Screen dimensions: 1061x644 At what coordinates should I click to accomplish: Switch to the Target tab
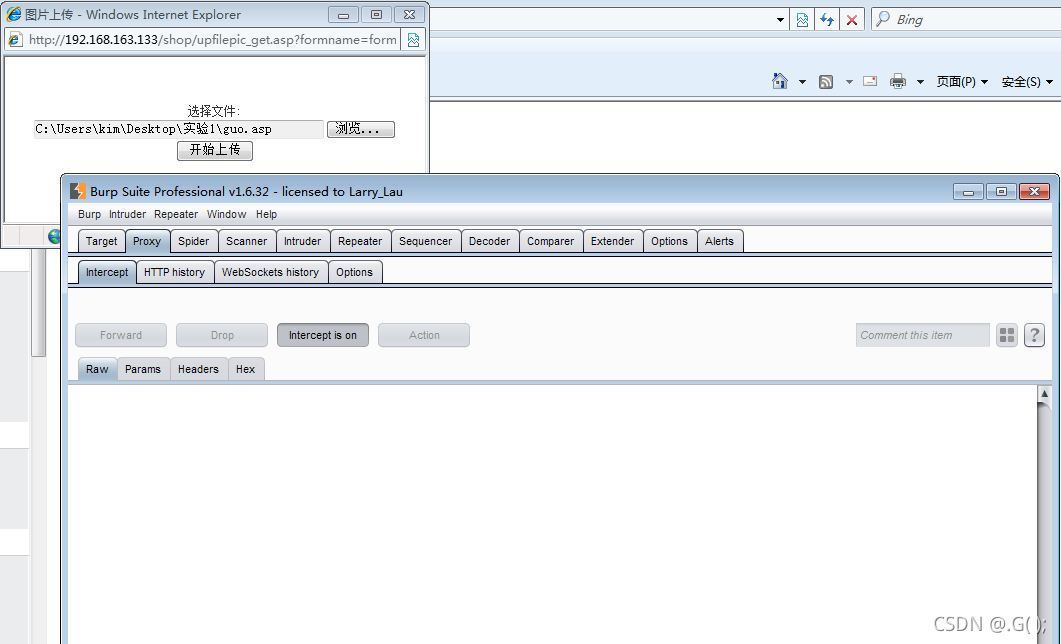(x=101, y=241)
